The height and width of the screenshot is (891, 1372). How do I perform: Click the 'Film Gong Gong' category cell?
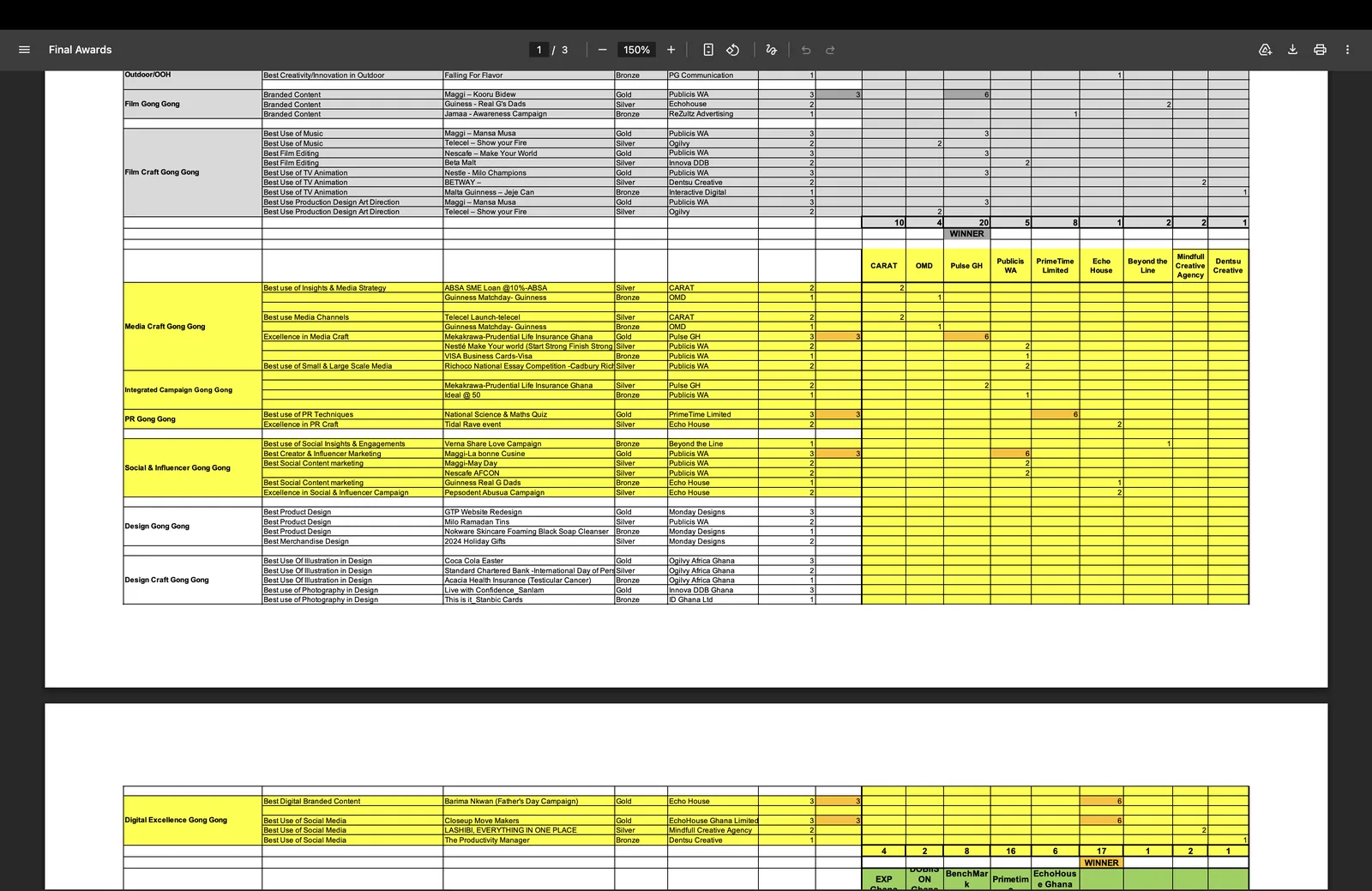point(193,104)
